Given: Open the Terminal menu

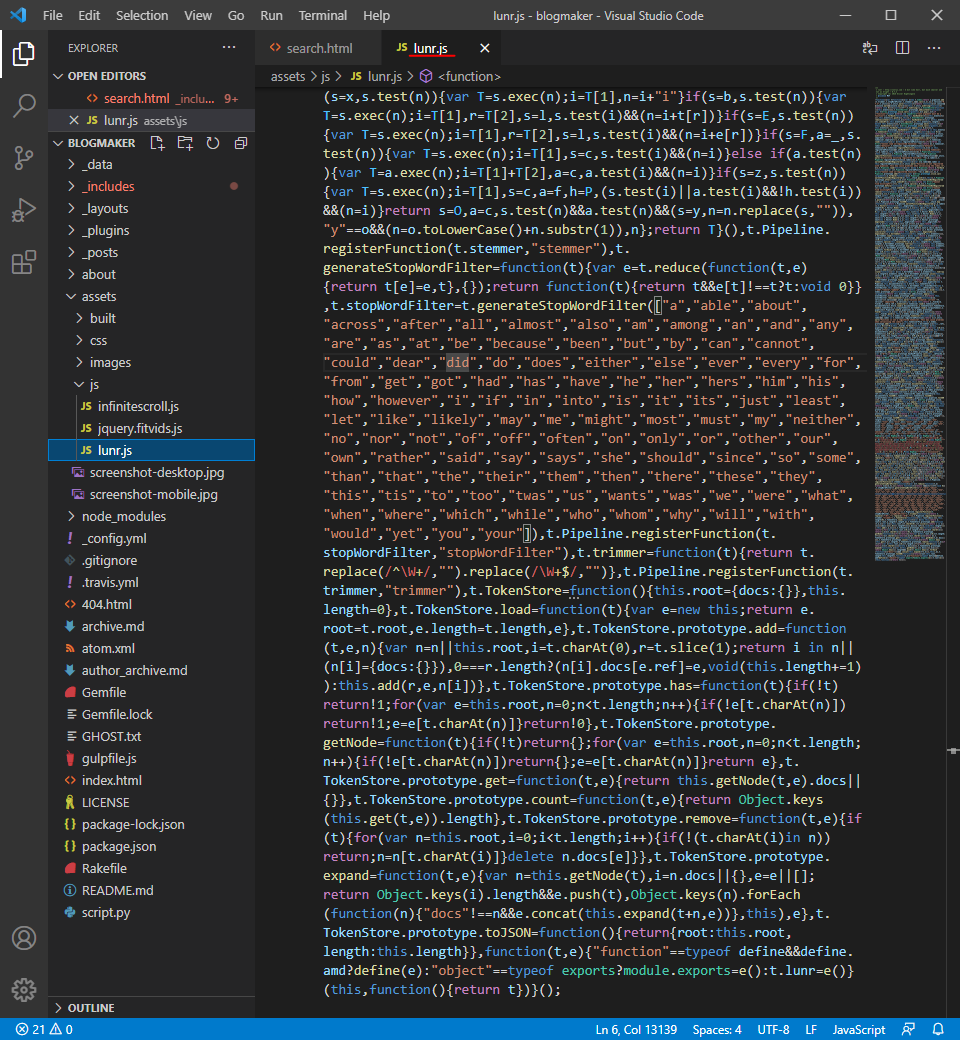Looking at the screenshot, I should pos(322,15).
